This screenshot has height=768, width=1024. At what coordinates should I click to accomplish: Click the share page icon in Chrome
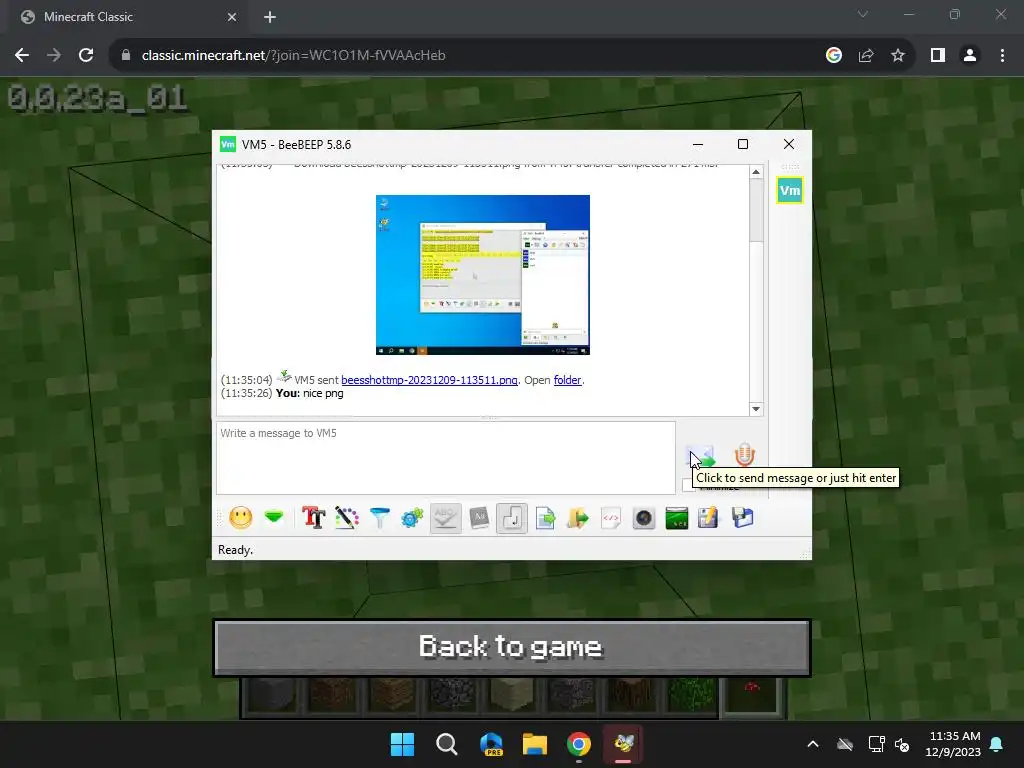(x=866, y=56)
